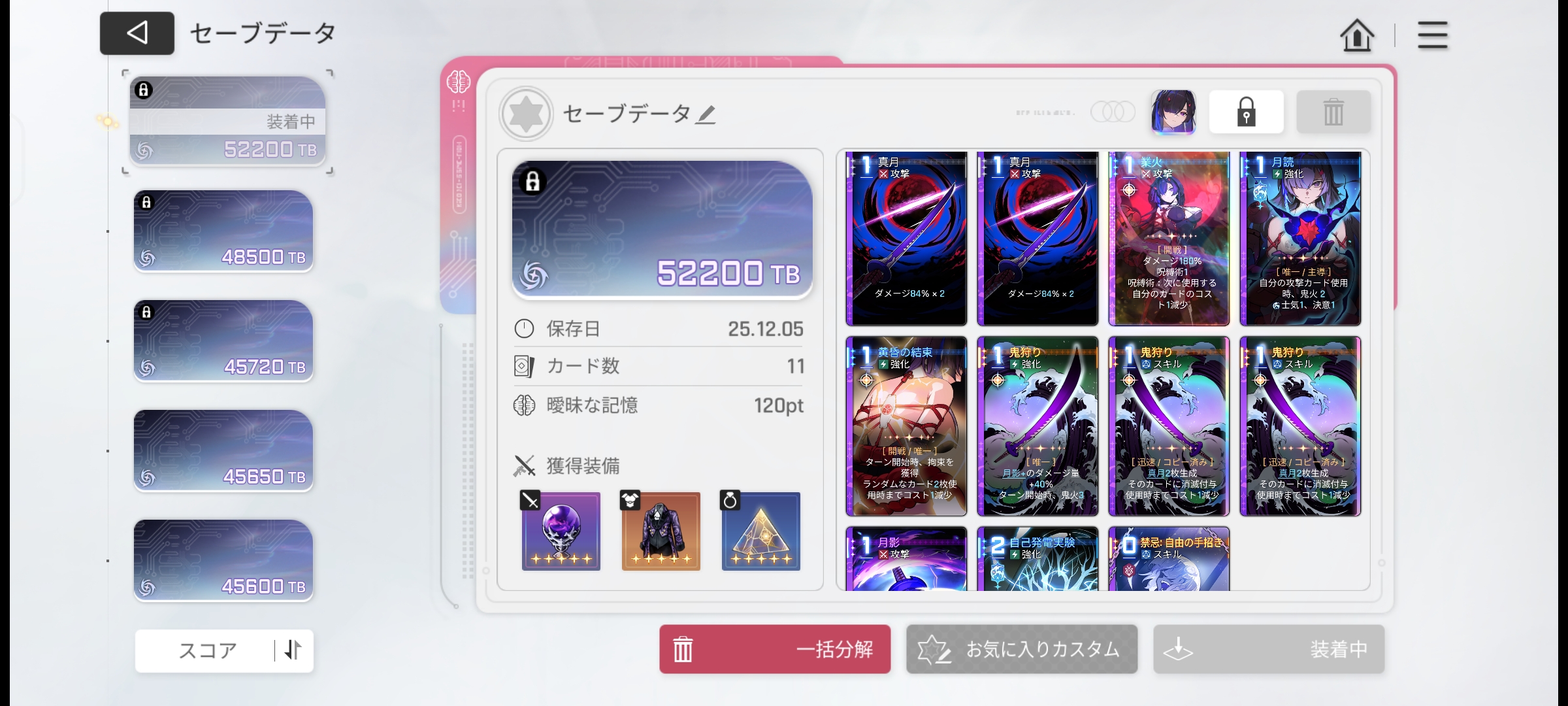1568x706 pixels.
Task: Select the dark jacket armor equipment
Action: pos(661,531)
